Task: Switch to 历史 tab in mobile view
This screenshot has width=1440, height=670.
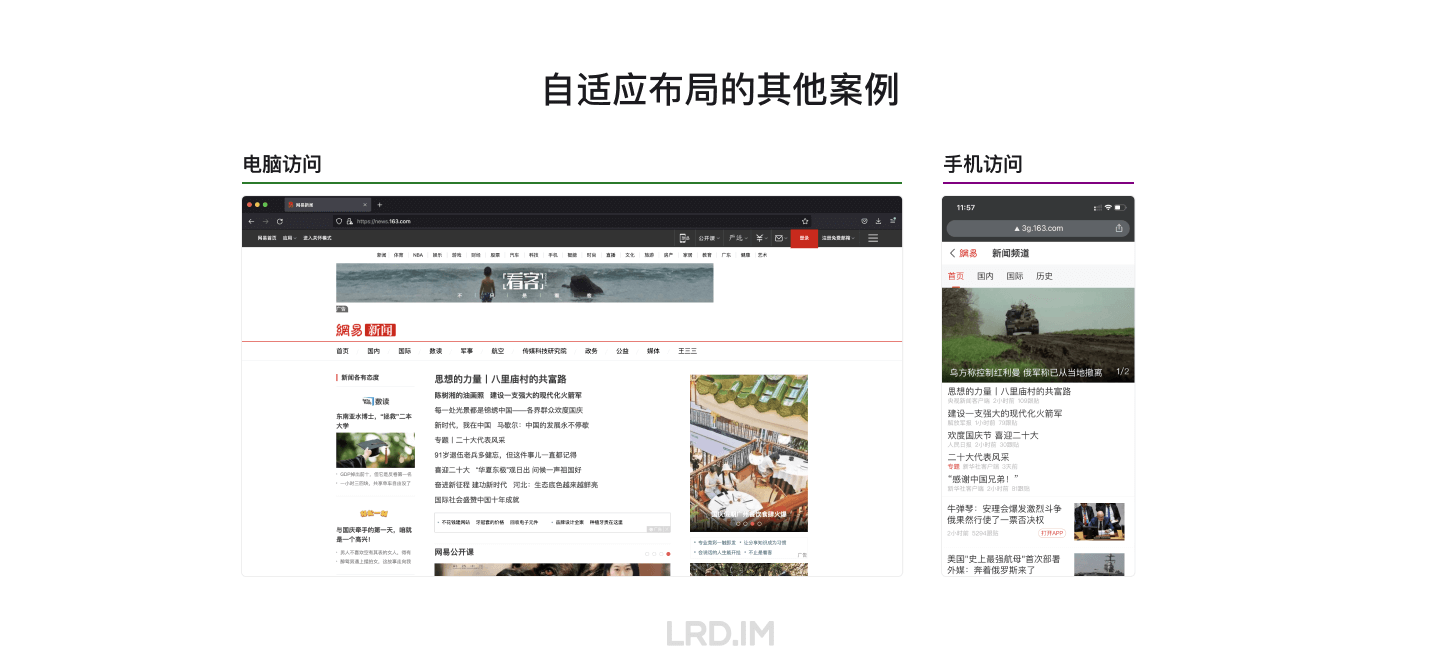Action: click(x=1044, y=276)
